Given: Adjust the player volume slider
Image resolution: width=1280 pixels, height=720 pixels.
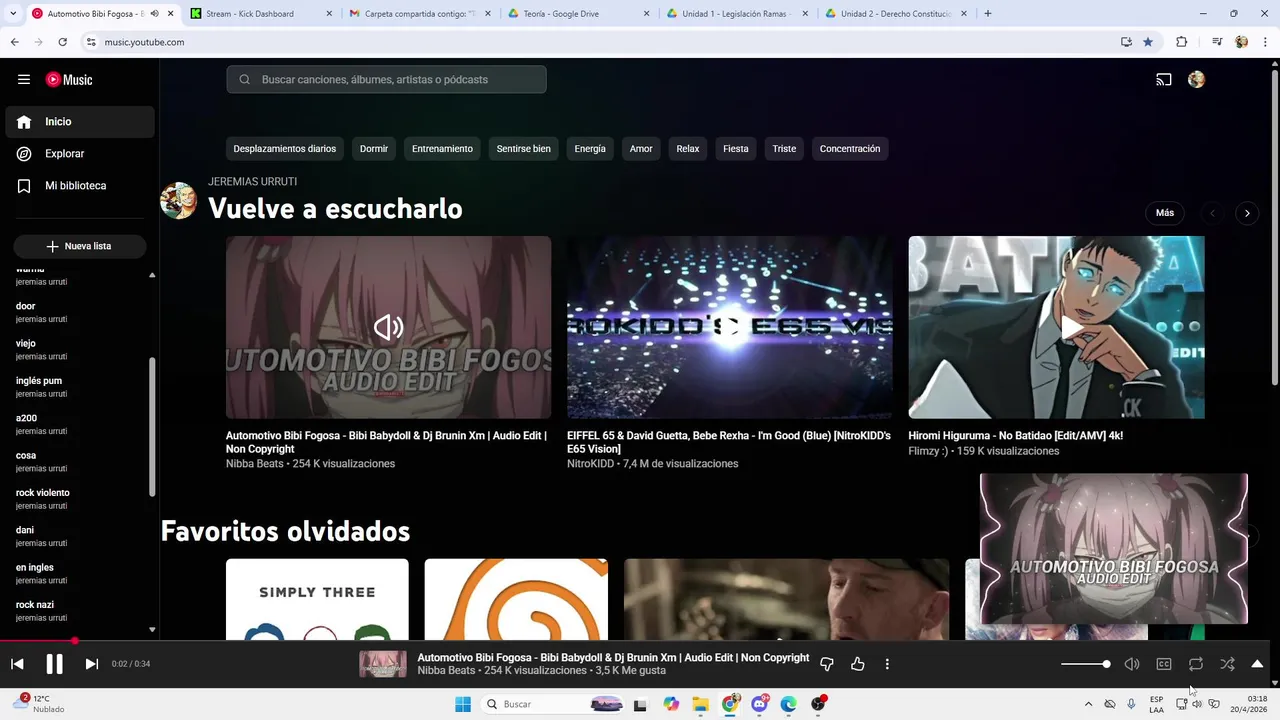Looking at the screenshot, I should click(x=1085, y=664).
